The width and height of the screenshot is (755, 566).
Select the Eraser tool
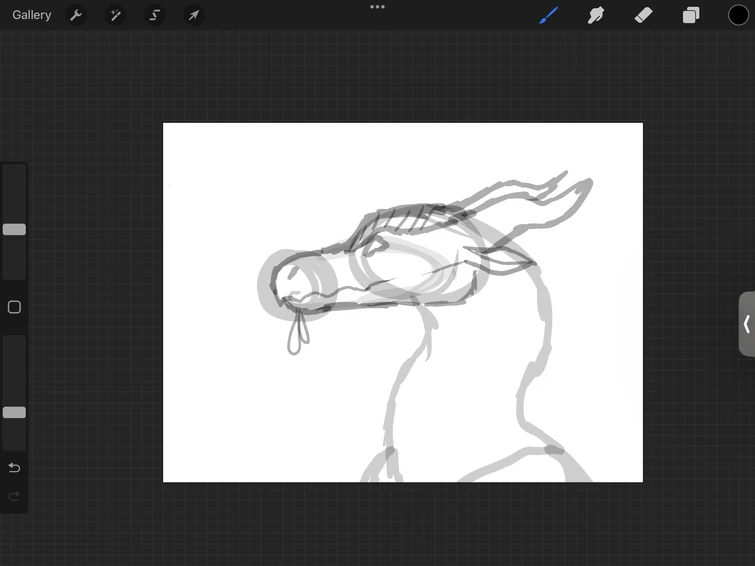(644, 15)
